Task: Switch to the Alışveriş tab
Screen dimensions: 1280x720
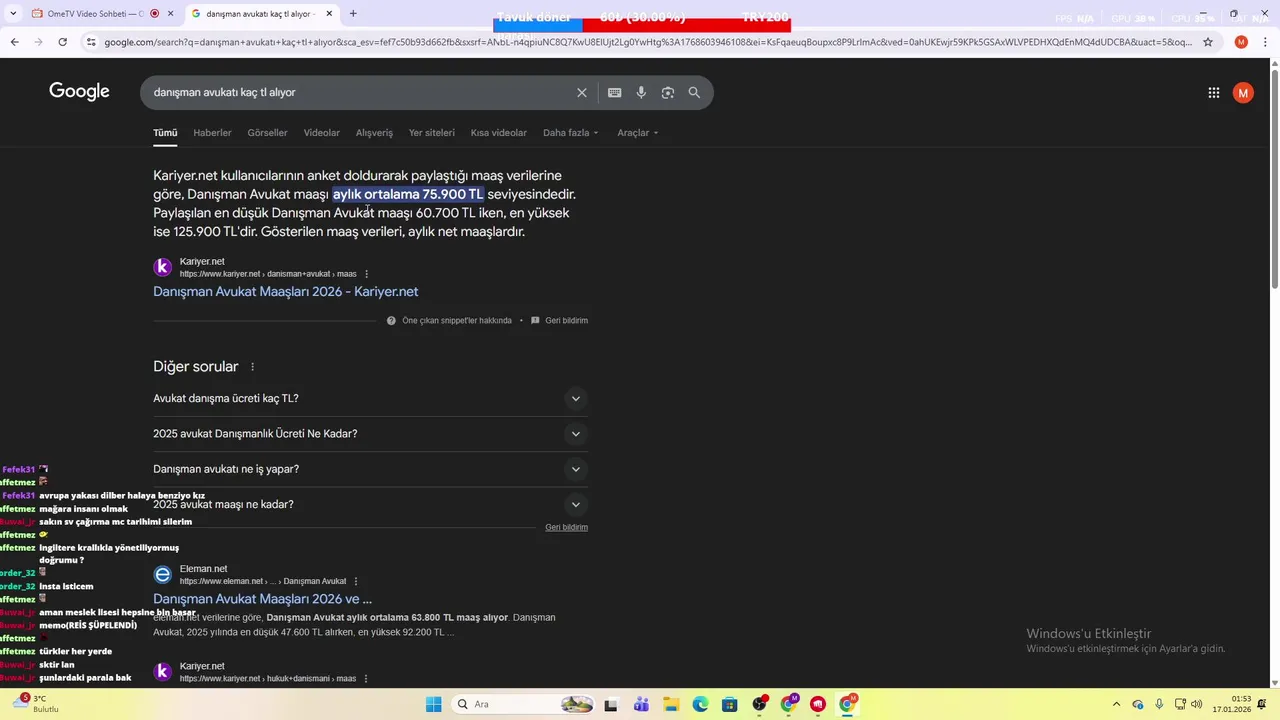Action: (374, 133)
